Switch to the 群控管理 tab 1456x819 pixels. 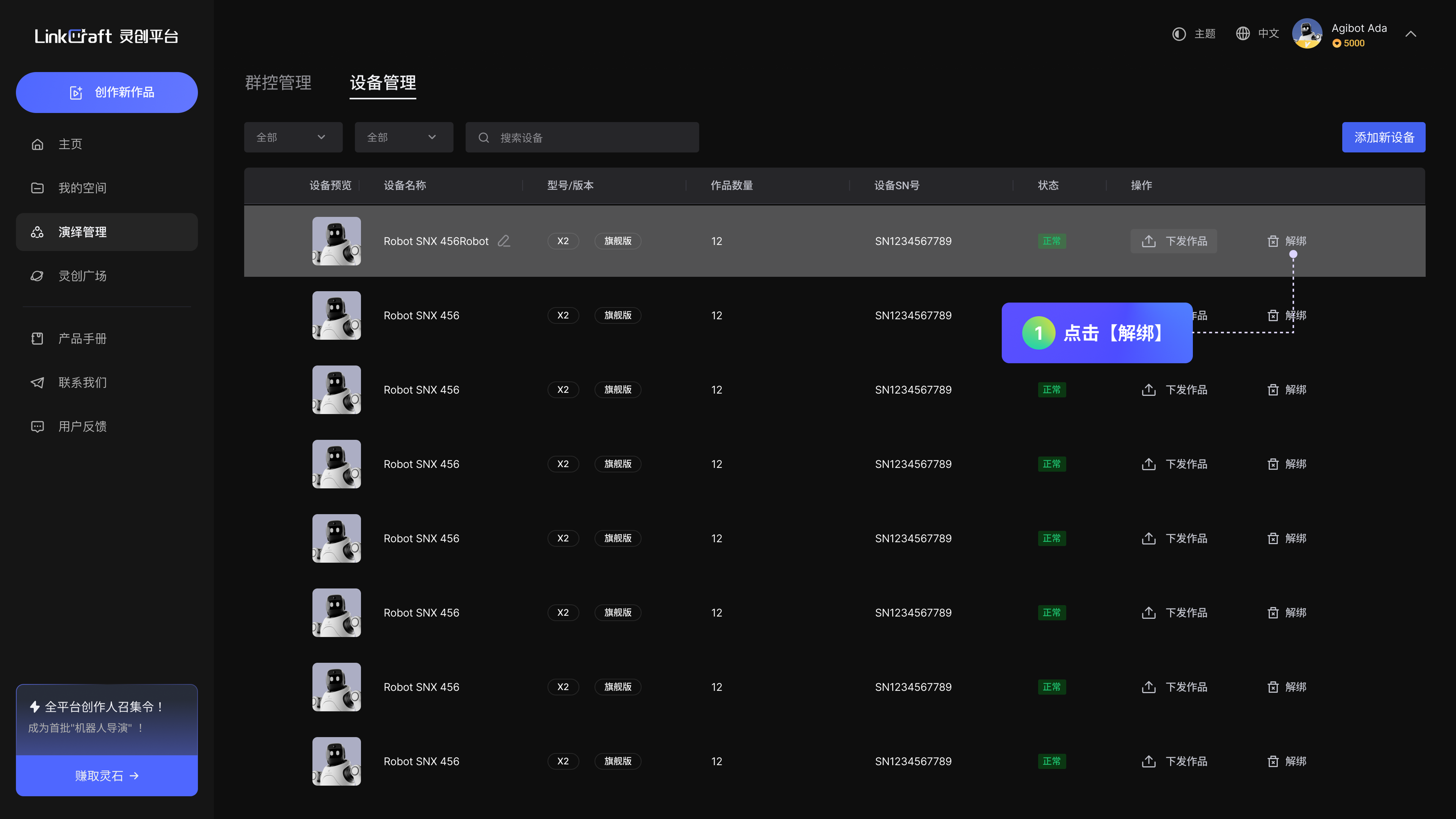278,83
